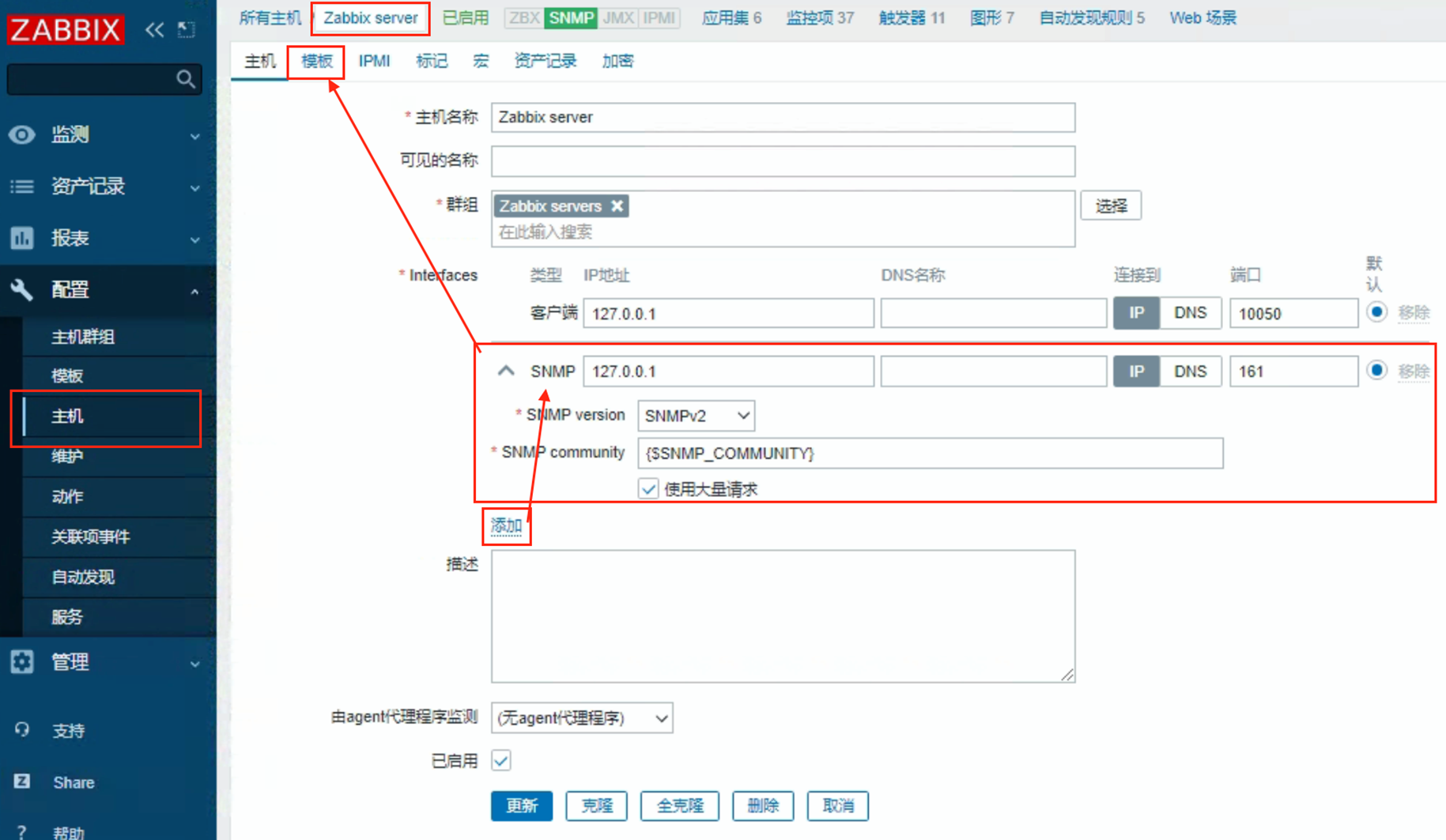This screenshot has height=840, width=1446.
Task: Click the gear icon for 管理
Action: point(22,662)
